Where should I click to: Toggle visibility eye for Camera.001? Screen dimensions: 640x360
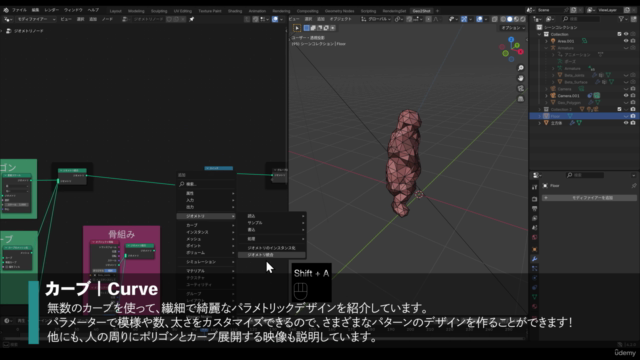click(626, 96)
